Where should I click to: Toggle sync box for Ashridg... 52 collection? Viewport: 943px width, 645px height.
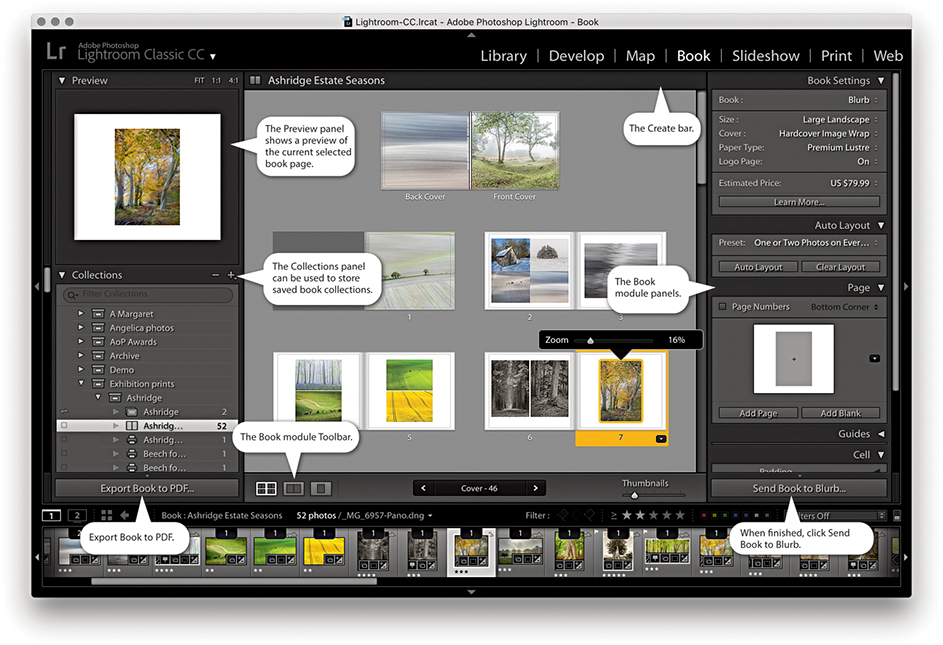(x=64, y=425)
